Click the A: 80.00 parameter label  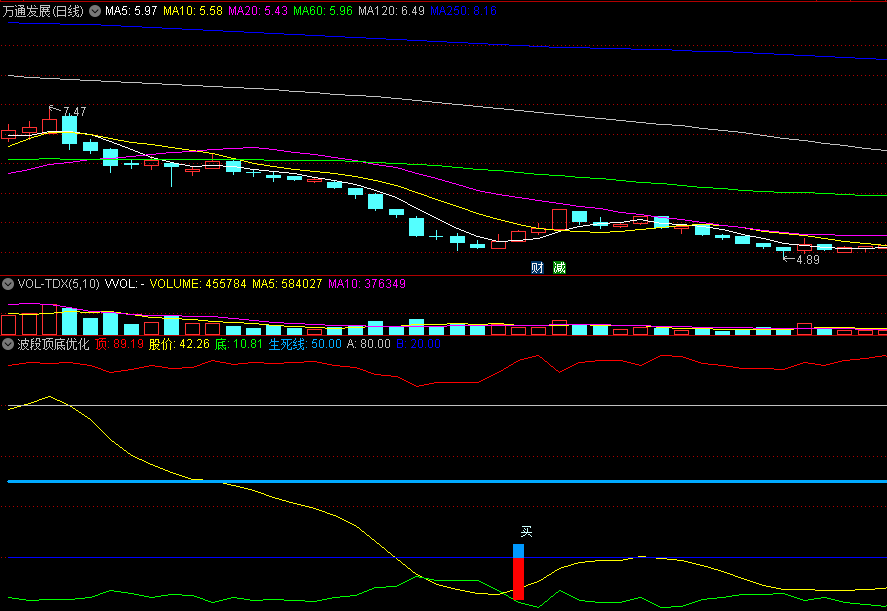369,344
